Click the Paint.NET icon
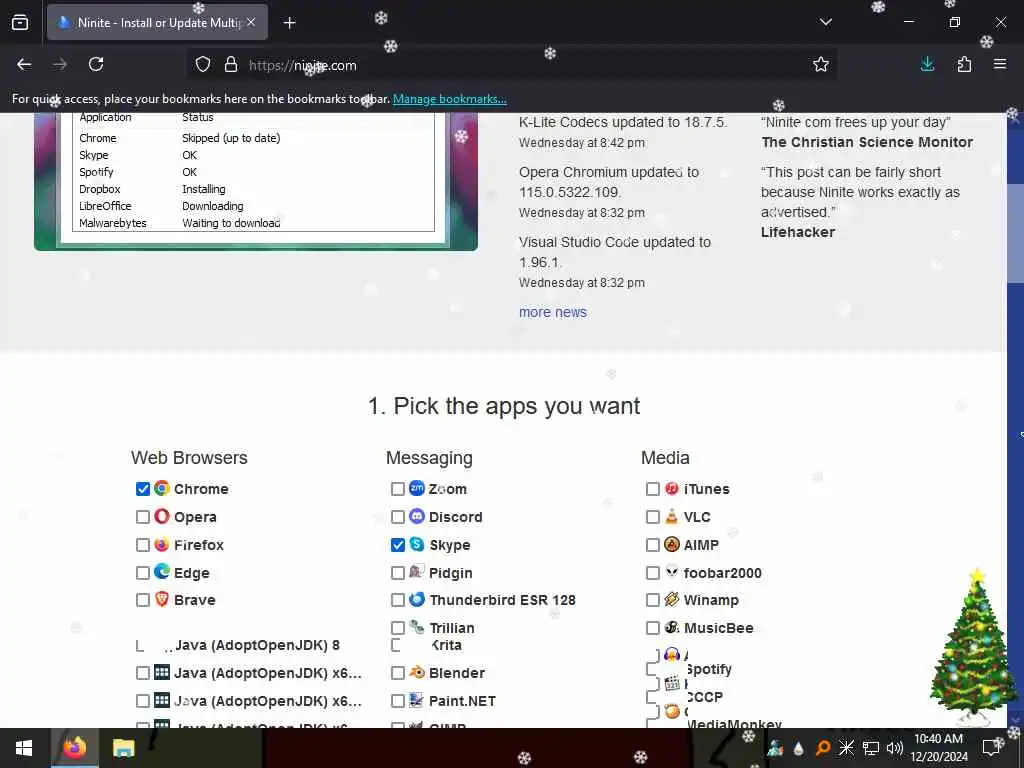1024x768 pixels. coord(417,701)
